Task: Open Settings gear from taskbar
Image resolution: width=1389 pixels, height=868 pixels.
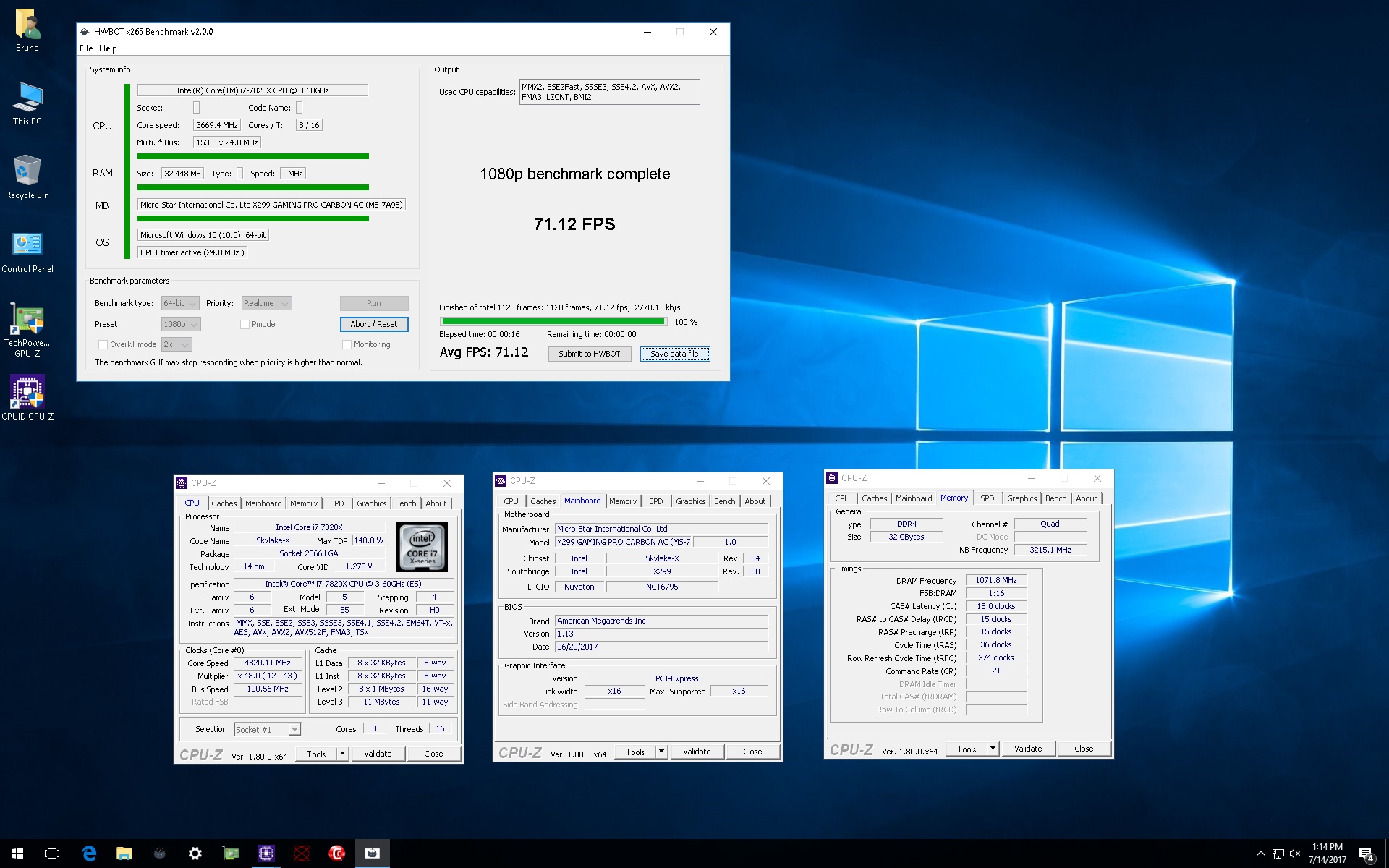Action: [195, 854]
